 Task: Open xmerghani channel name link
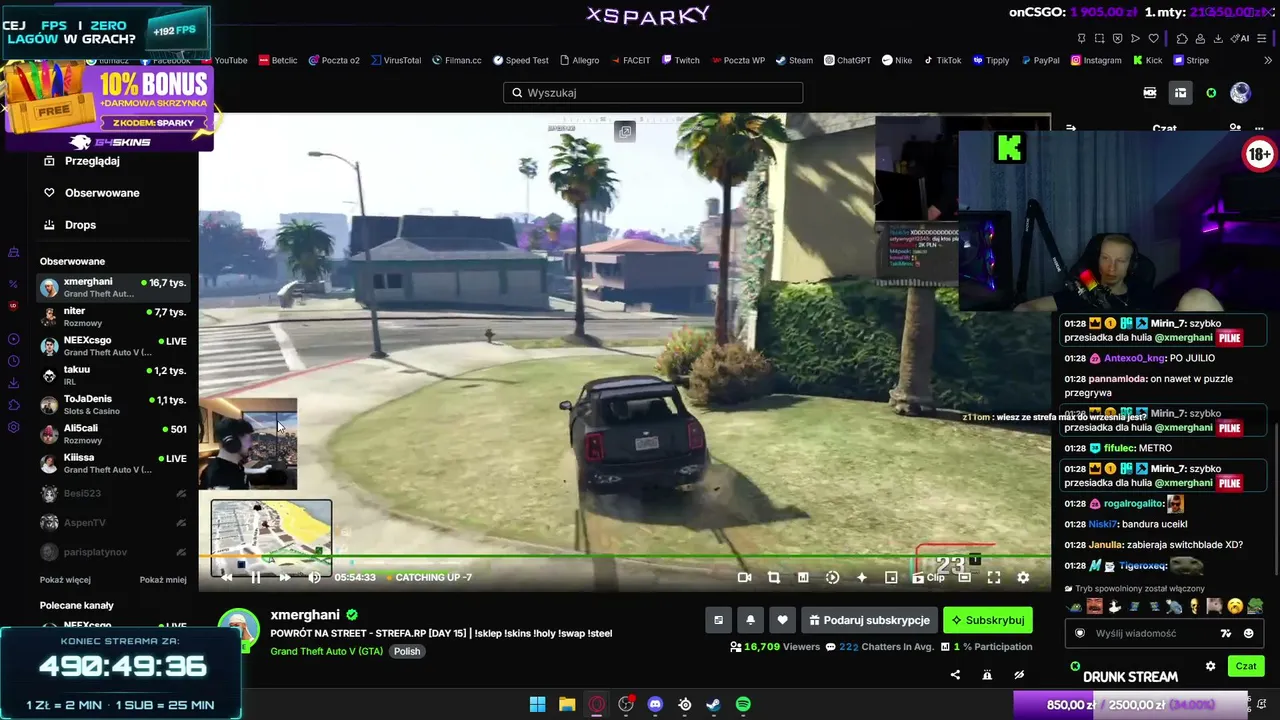[305, 615]
